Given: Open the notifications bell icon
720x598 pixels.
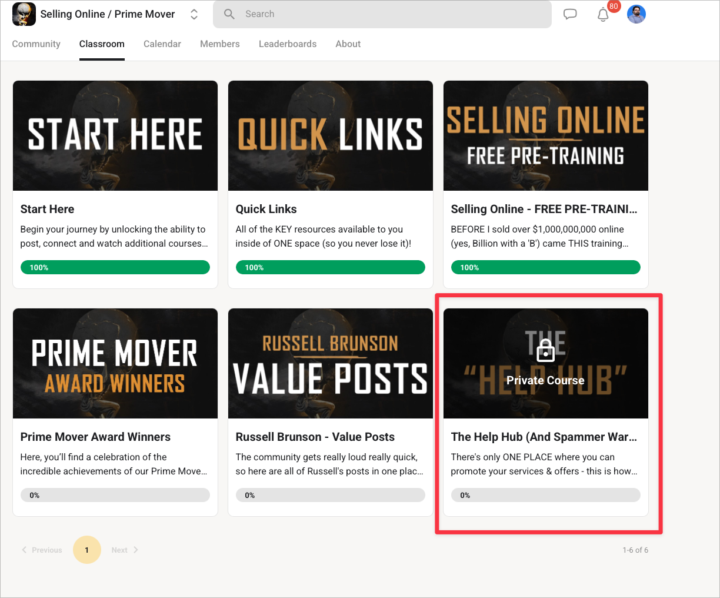Looking at the screenshot, I should click(603, 14).
